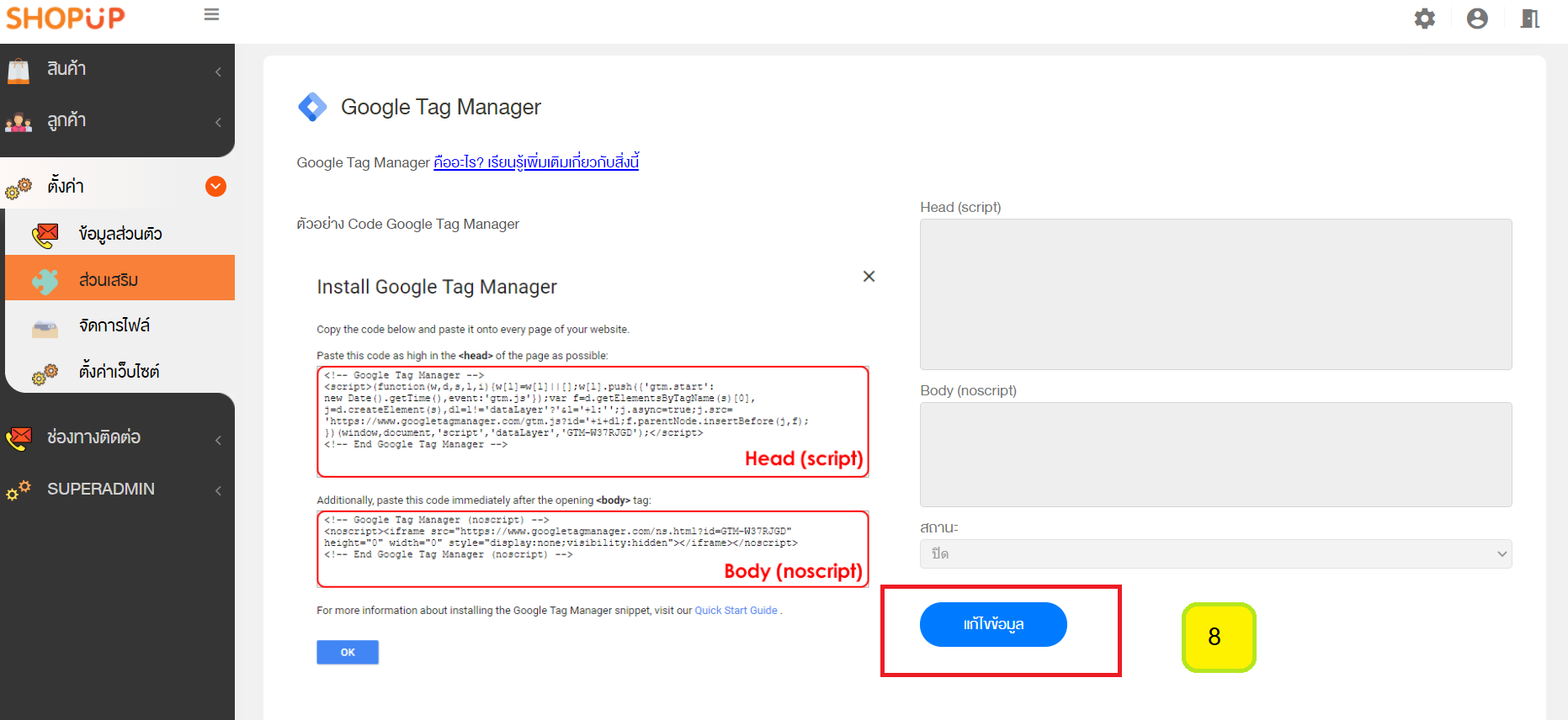Image resolution: width=1568 pixels, height=720 pixels.
Task: Expand the SUPERADMIN menu chevron
Action: point(218,490)
